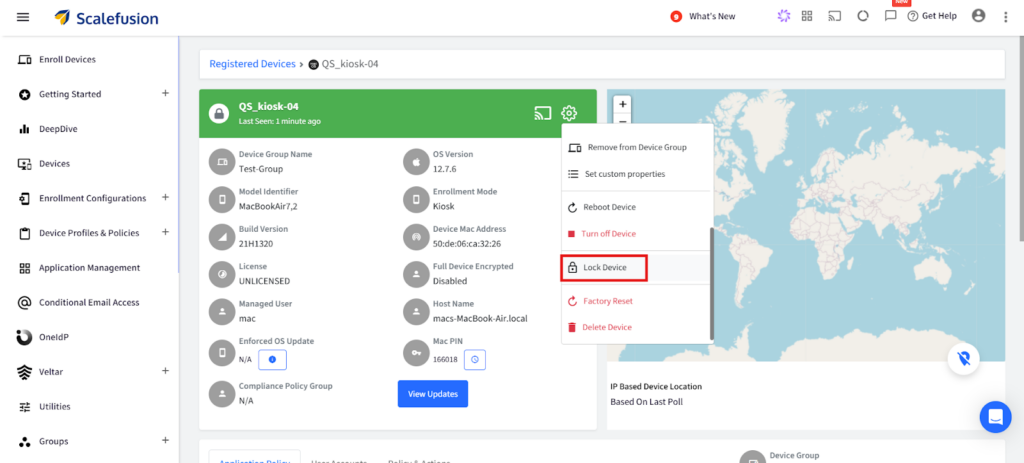The height and width of the screenshot is (463, 1024).
Task: Click the Device Mac Address icon
Action: (415, 237)
